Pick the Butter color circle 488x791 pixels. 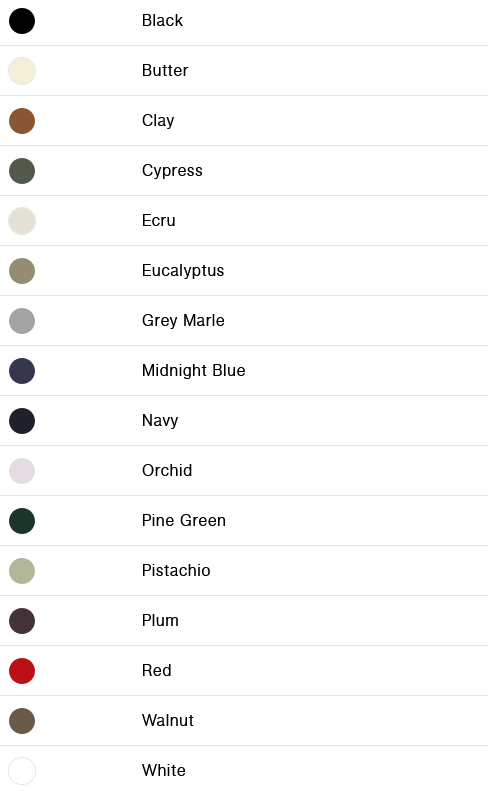click(22, 71)
